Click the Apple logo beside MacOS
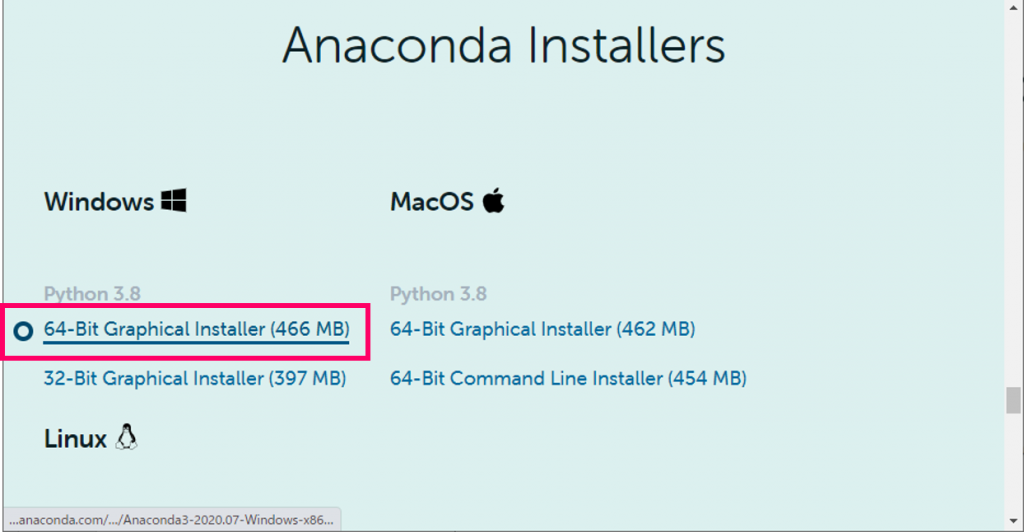Viewport: 1024px width, 532px height. 493,201
